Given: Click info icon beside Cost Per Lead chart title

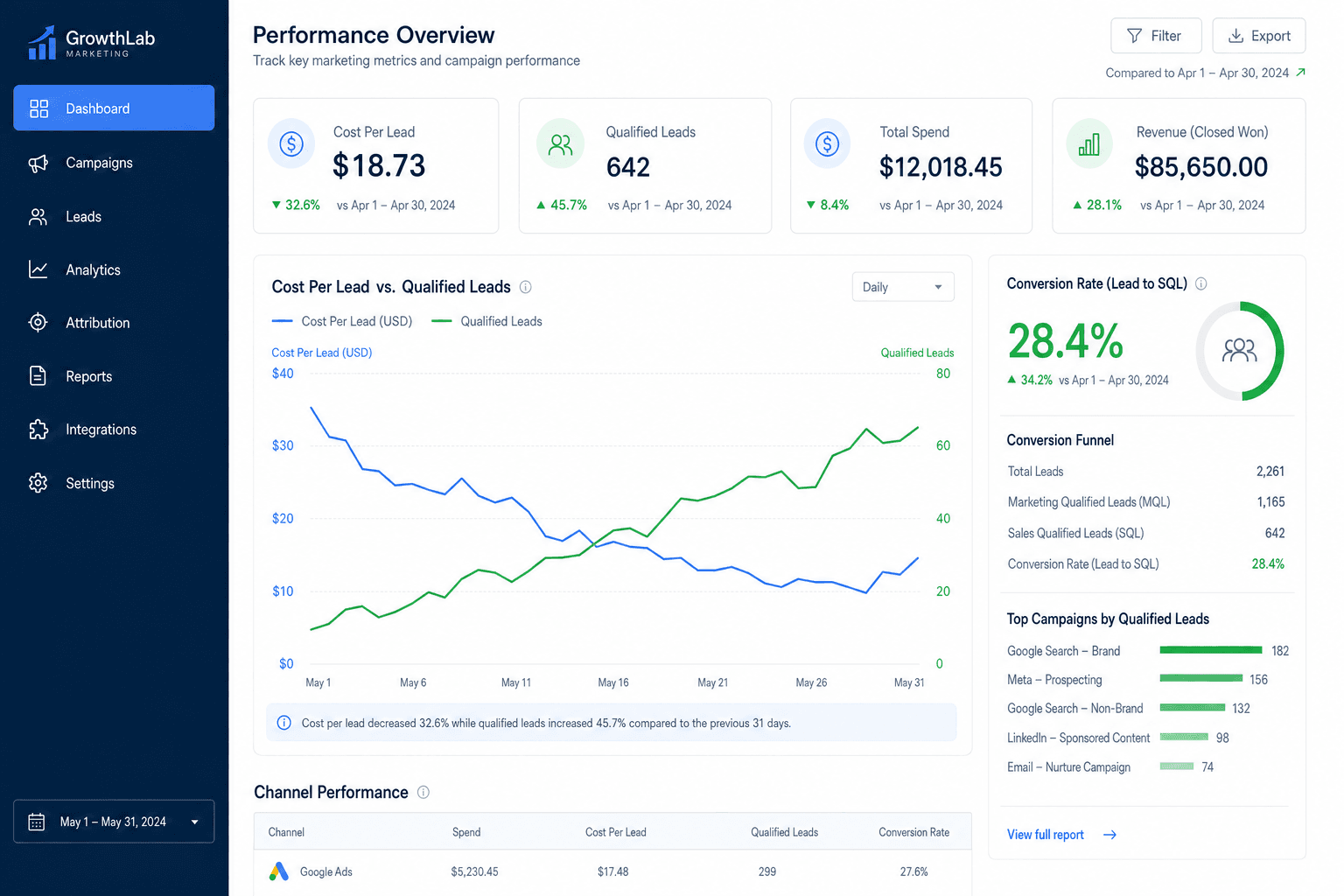Looking at the screenshot, I should tap(526, 287).
